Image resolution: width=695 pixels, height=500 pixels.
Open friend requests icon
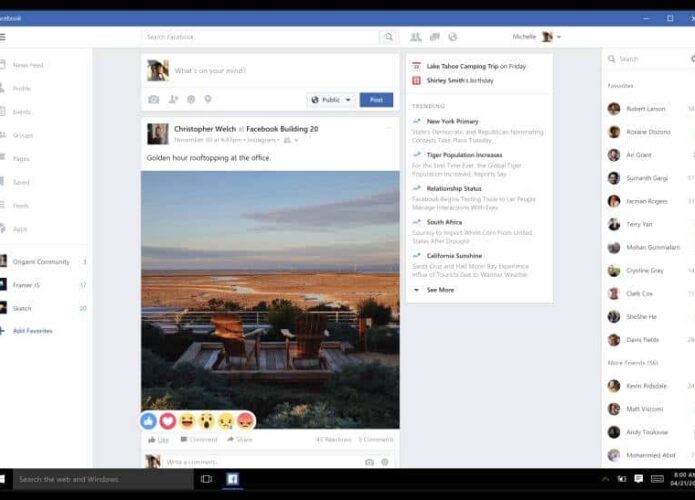(x=415, y=37)
